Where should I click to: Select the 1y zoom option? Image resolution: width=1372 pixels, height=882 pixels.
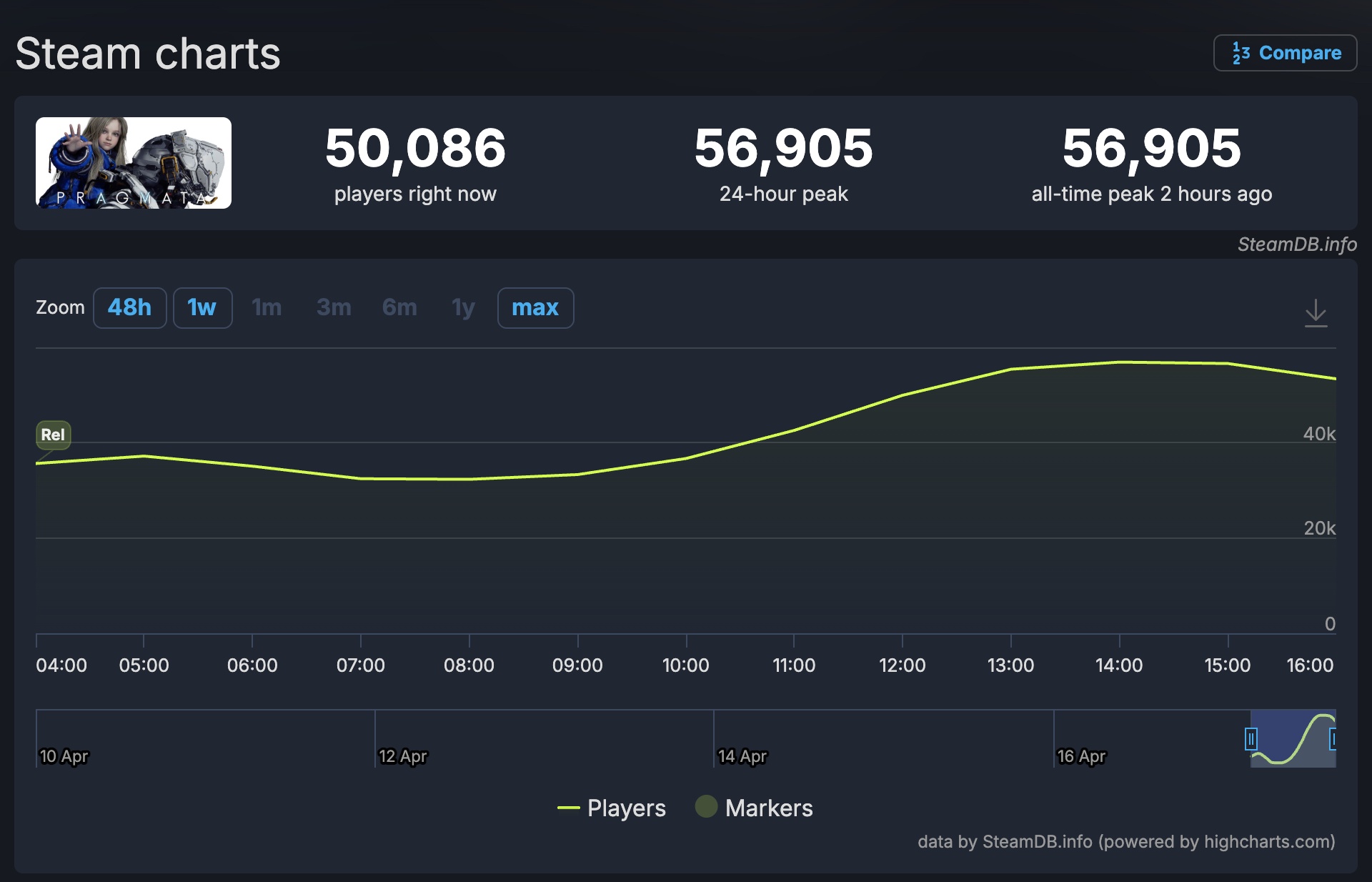463,308
